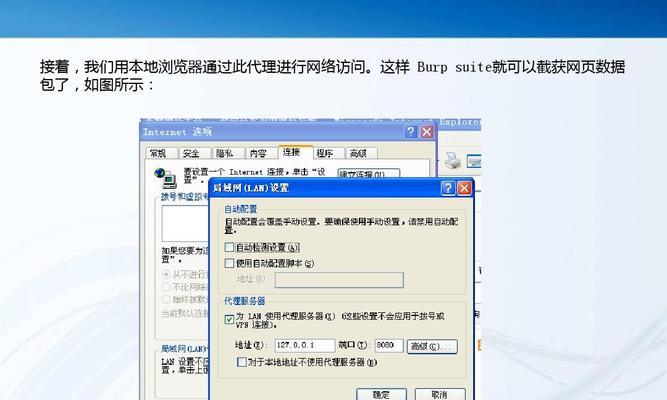Open proxy 高级 settings button
The image size is (667, 400).
tap(432, 346)
